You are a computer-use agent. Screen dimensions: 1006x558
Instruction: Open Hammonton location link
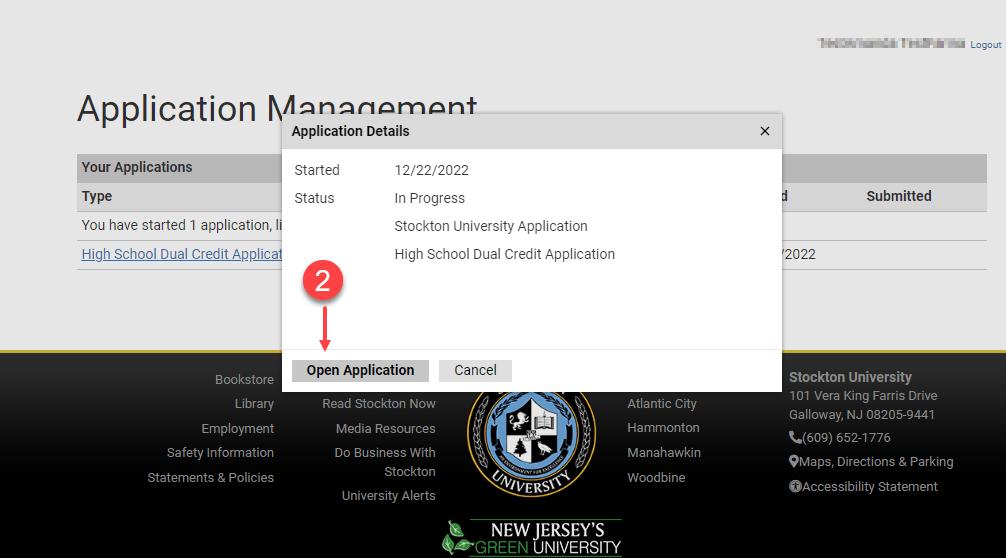[x=663, y=428]
